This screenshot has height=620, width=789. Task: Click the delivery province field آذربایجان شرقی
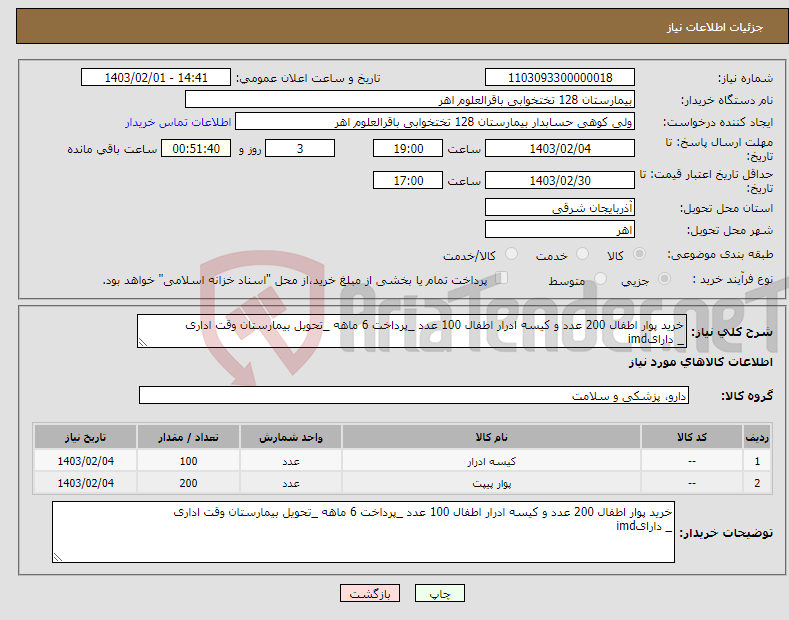pos(560,207)
